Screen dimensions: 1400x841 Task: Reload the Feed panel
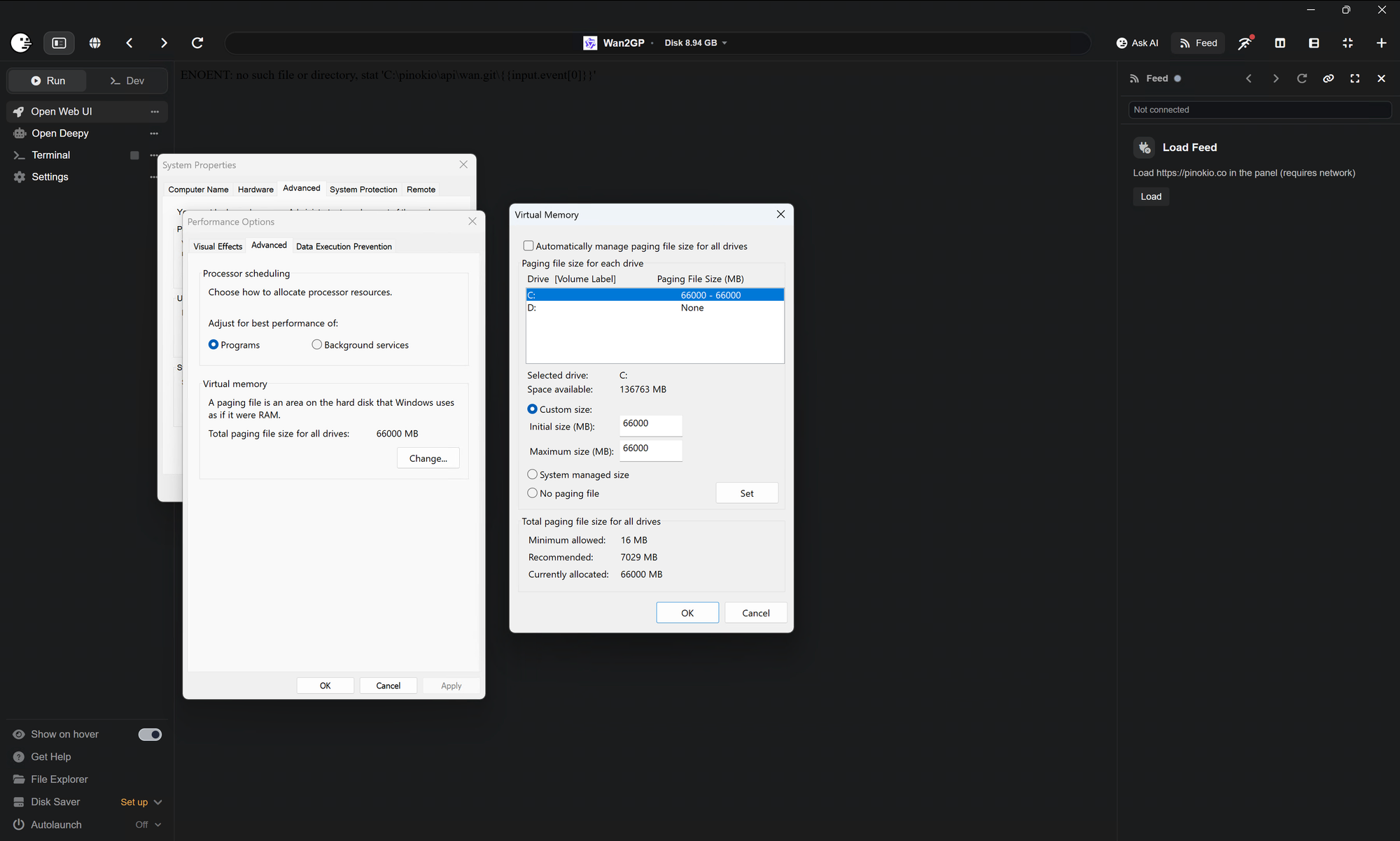click(x=1302, y=78)
